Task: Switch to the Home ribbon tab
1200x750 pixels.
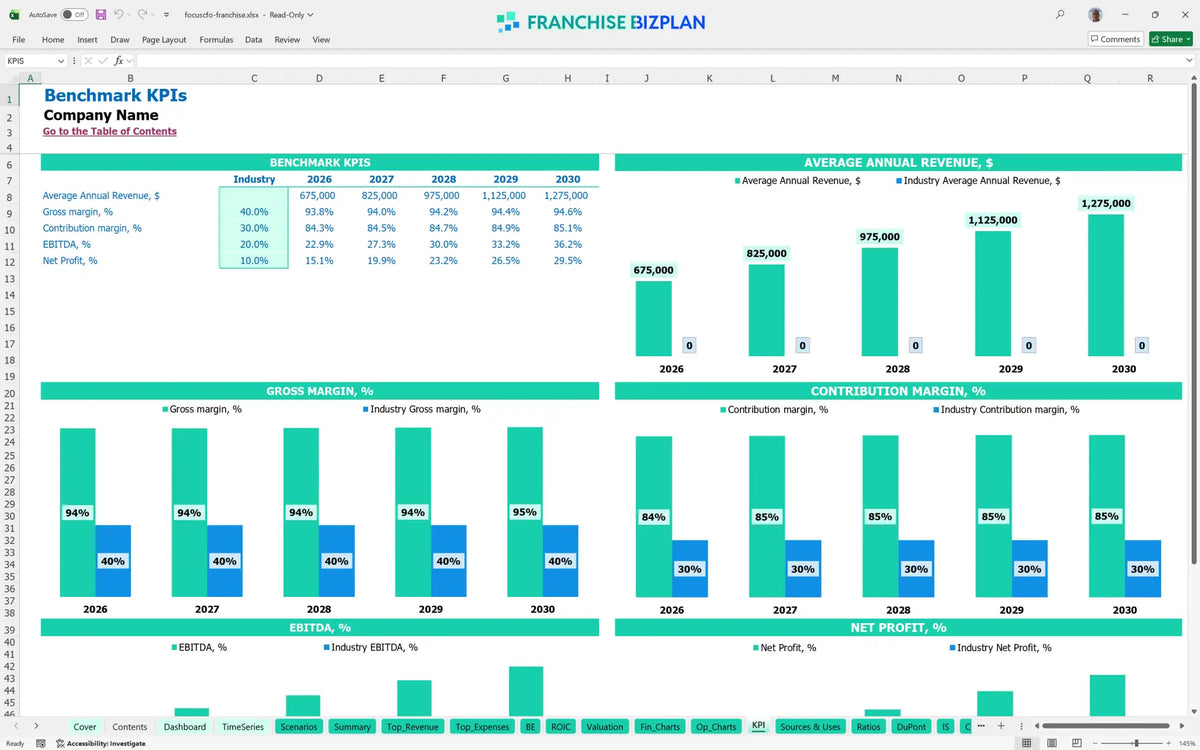Action: click(x=53, y=40)
